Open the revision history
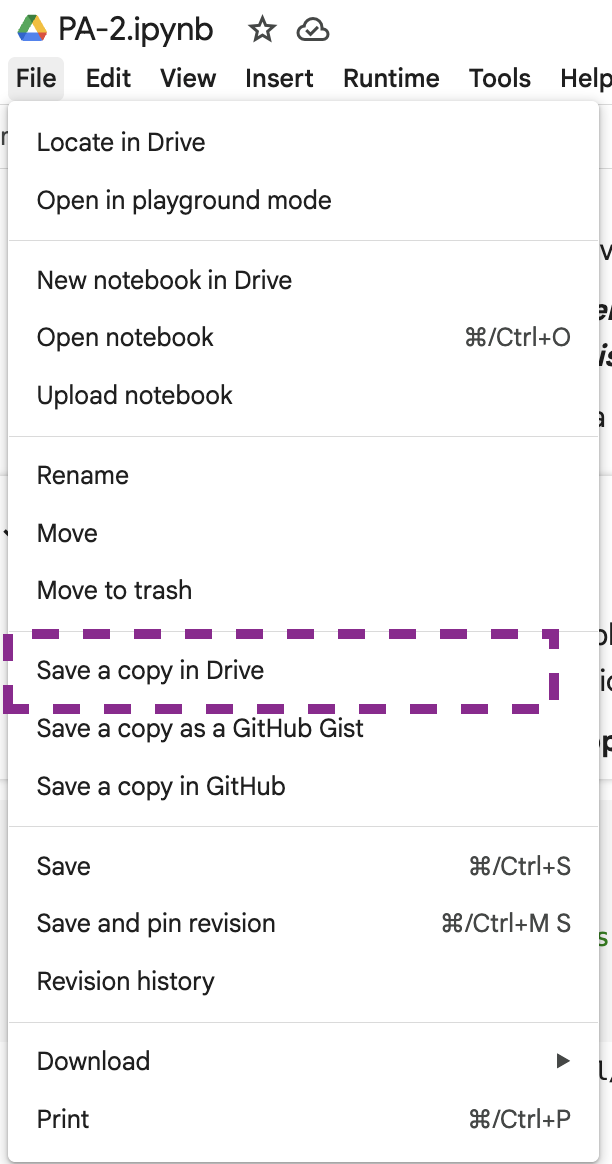This screenshot has width=612, height=1164. 125,981
